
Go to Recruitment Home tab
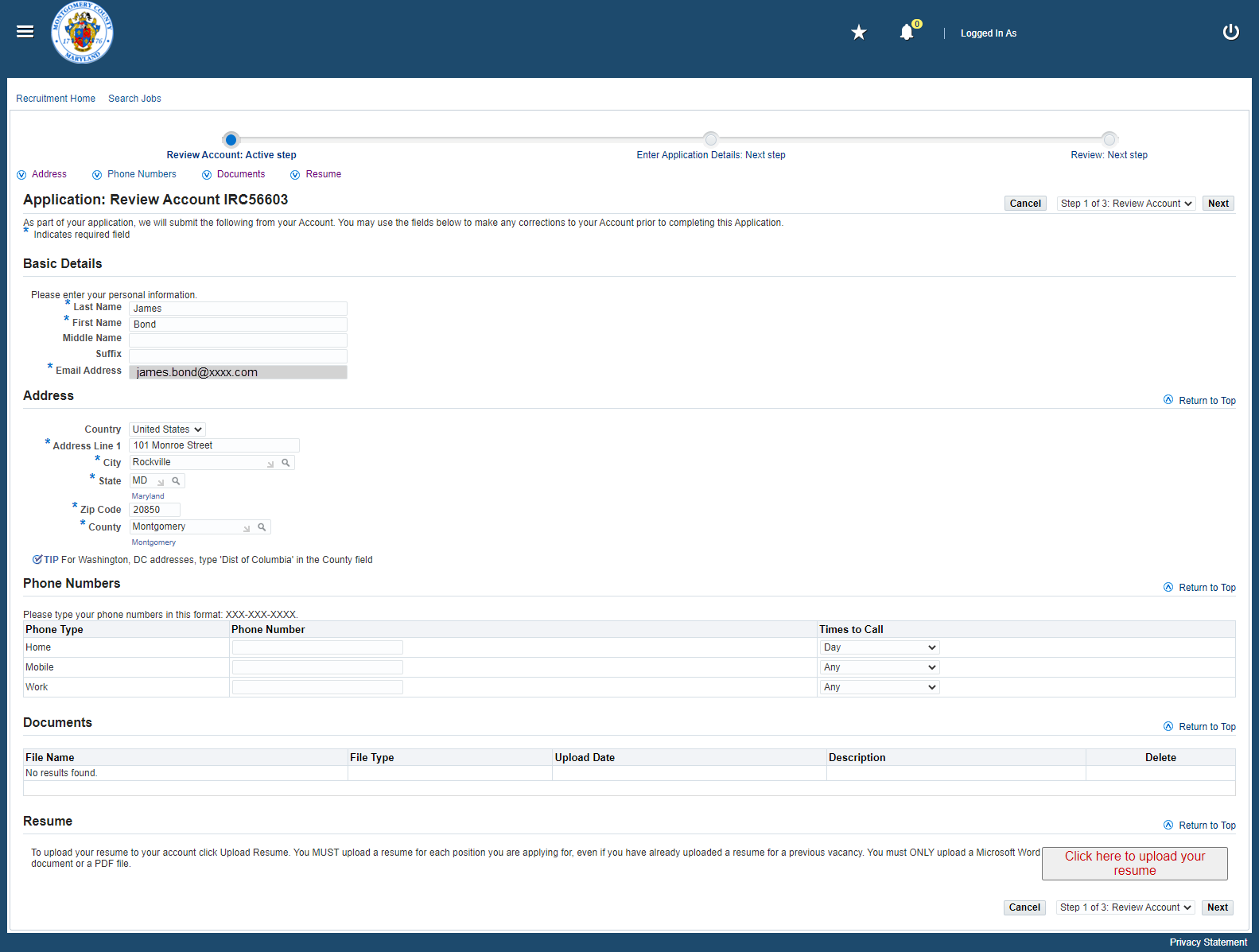[x=56, y=99]
